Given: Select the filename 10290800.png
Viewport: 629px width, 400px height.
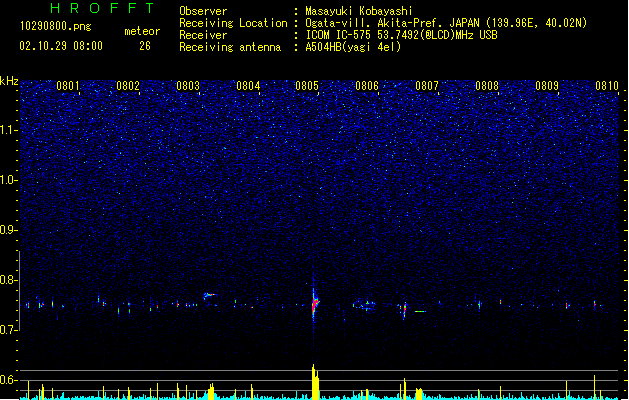Looking at the screenshot, I should click(x=56, y=26).
